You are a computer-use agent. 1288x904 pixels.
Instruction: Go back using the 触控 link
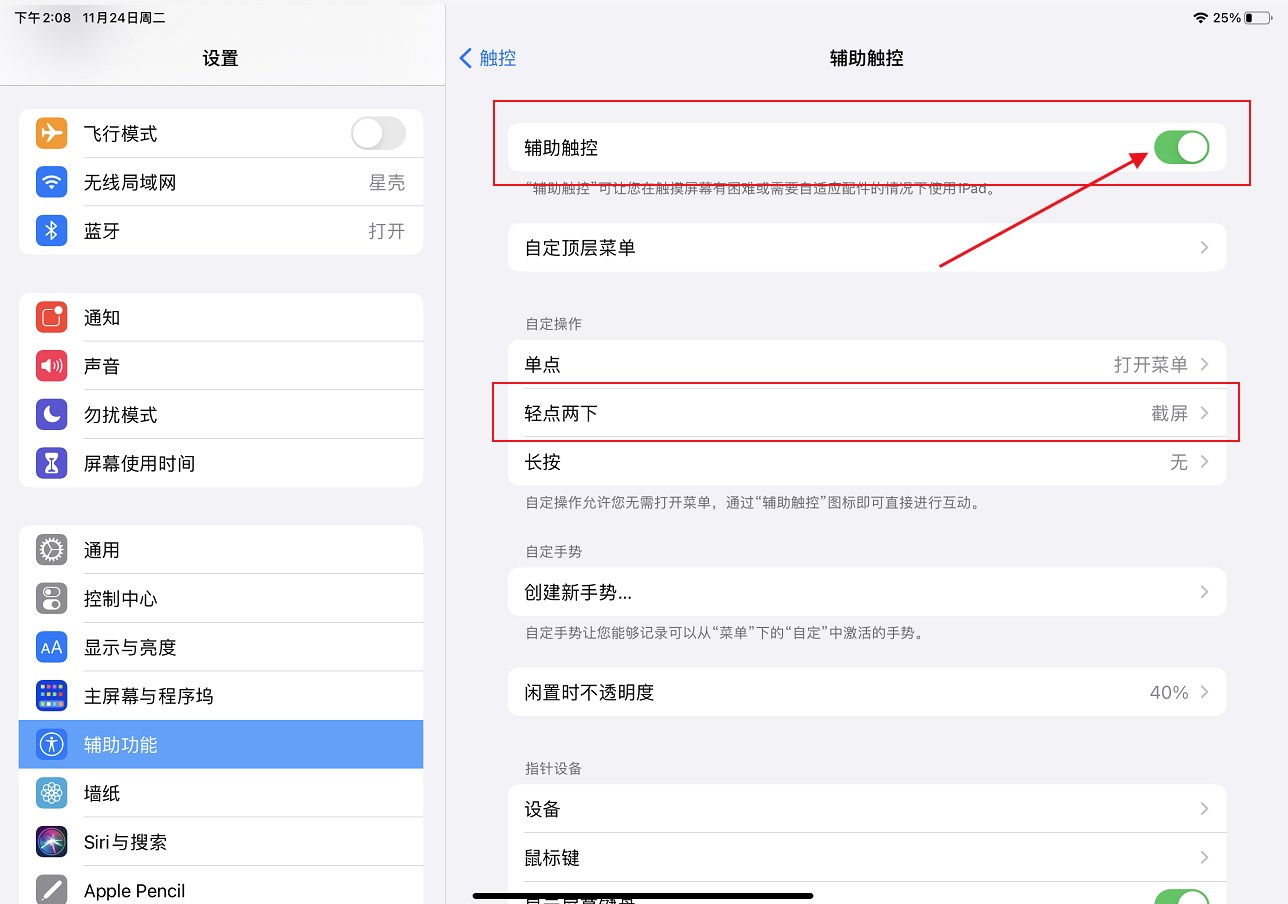pos(488,58)
